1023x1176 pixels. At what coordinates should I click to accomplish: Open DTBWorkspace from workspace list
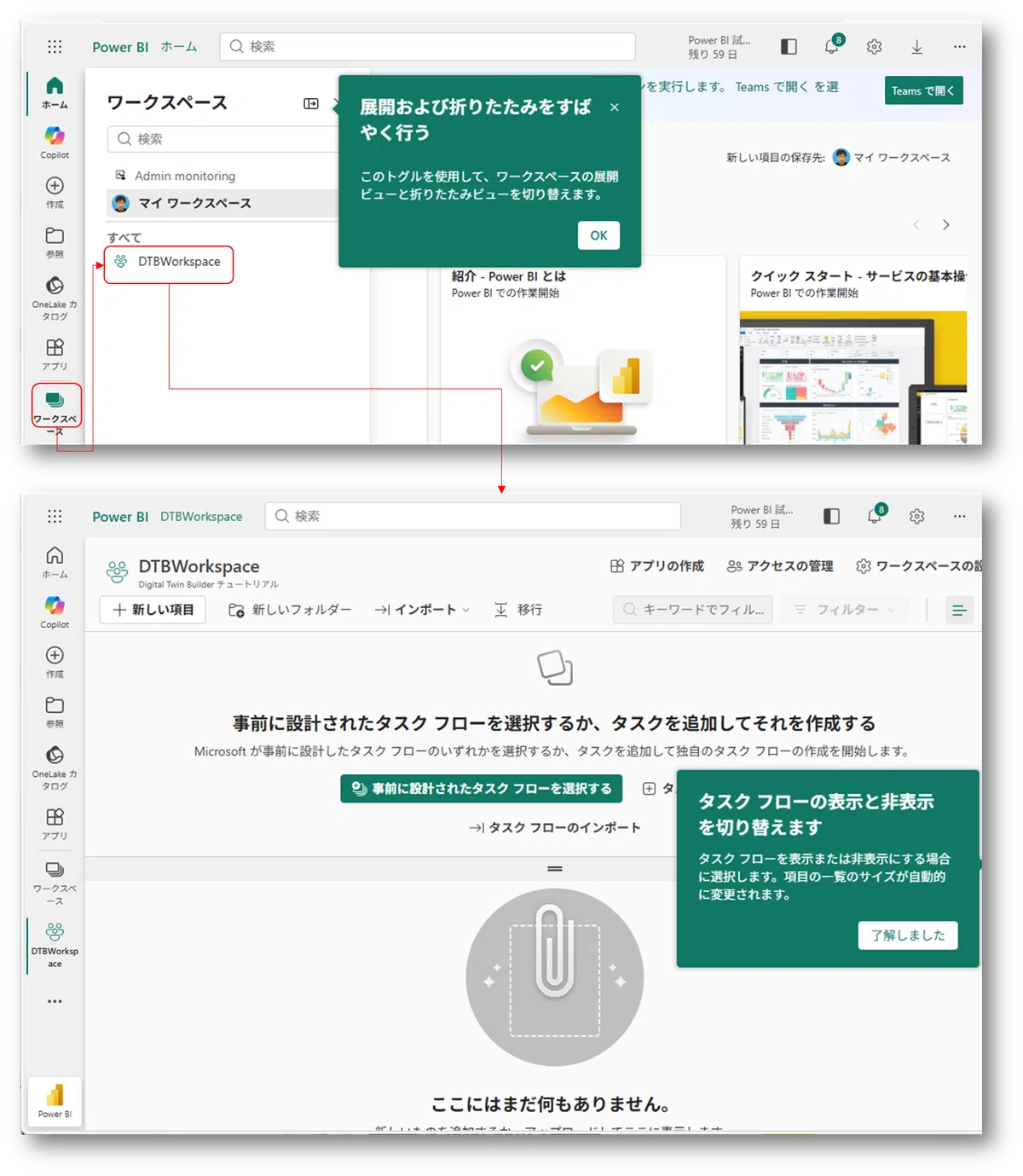(x=169, y=262)
